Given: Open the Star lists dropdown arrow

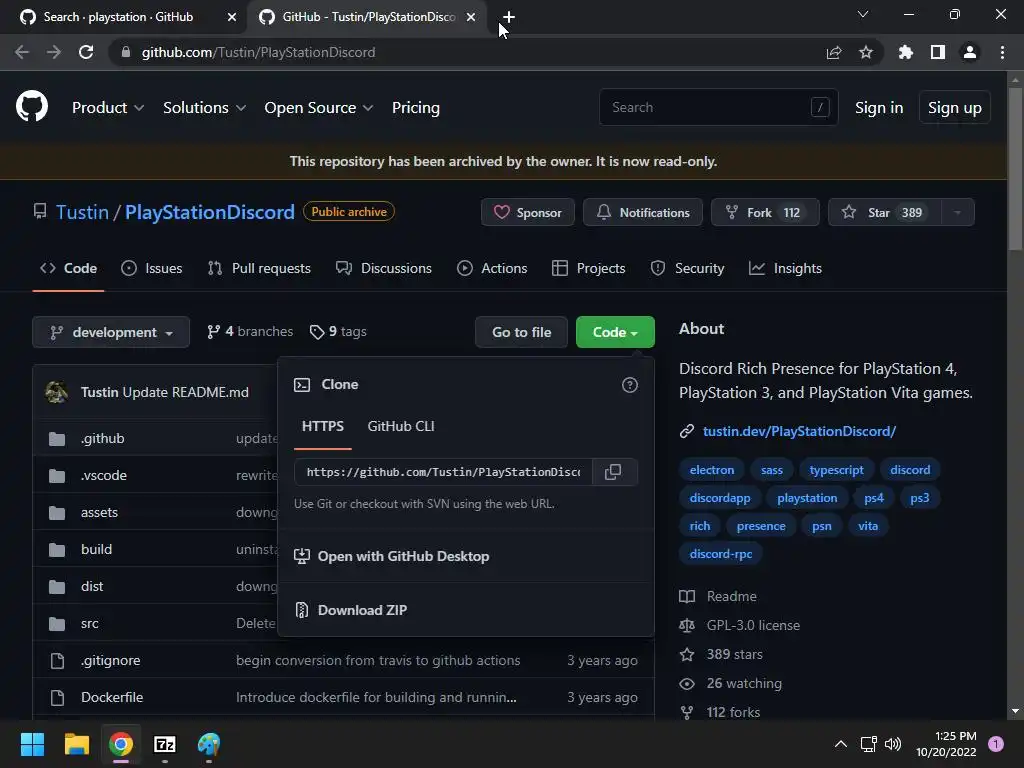Looking at the screenshot, I should click(957, 212).
